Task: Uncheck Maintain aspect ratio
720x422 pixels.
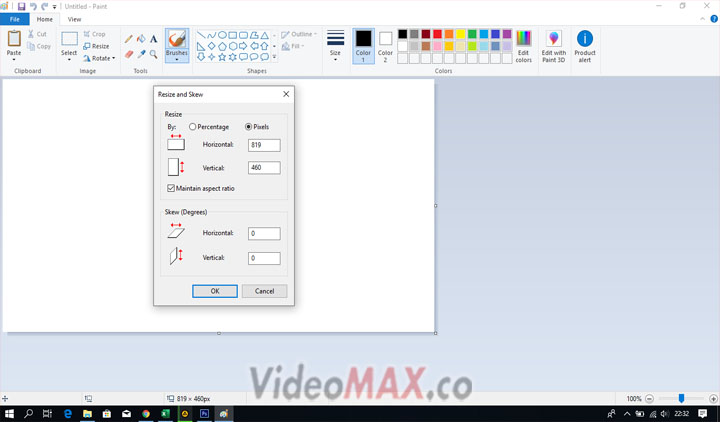Action: point(171,188)
